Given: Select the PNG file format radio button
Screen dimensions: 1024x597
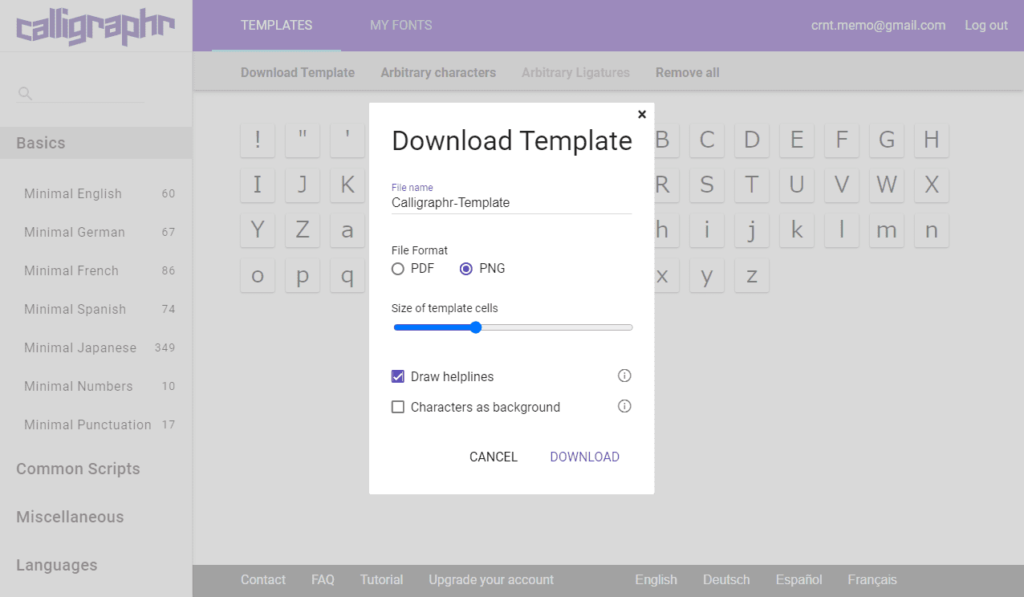Looking at the screenshot, I should point(466,268).
